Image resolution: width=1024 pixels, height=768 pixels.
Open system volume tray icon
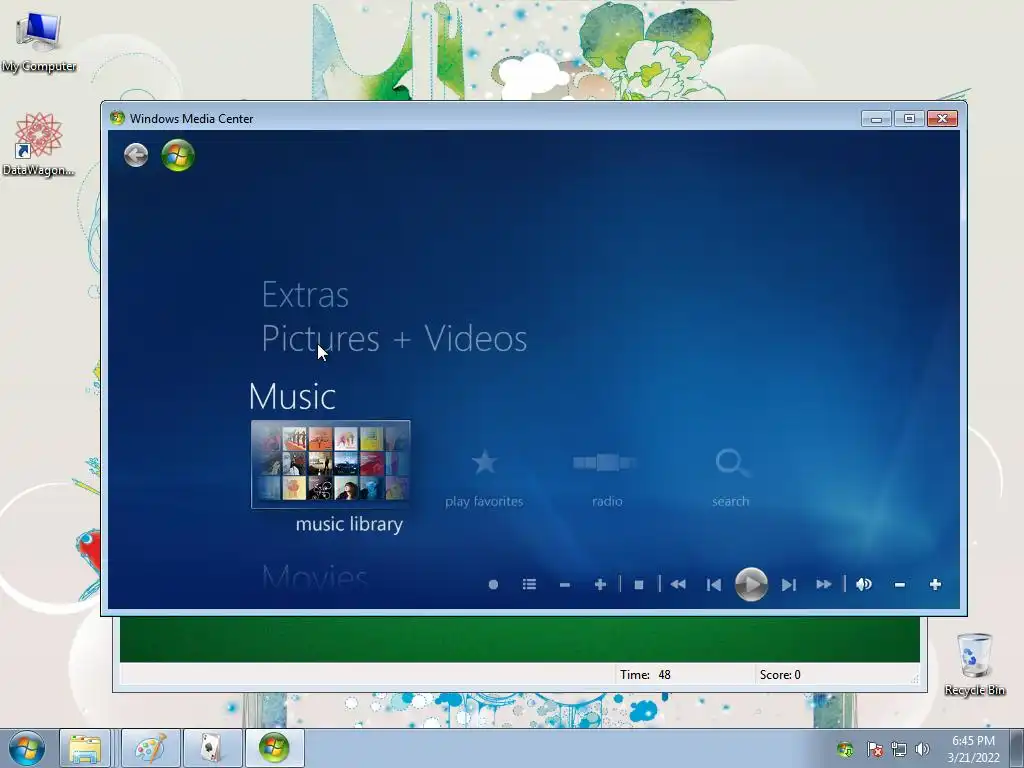coord(922,749)
